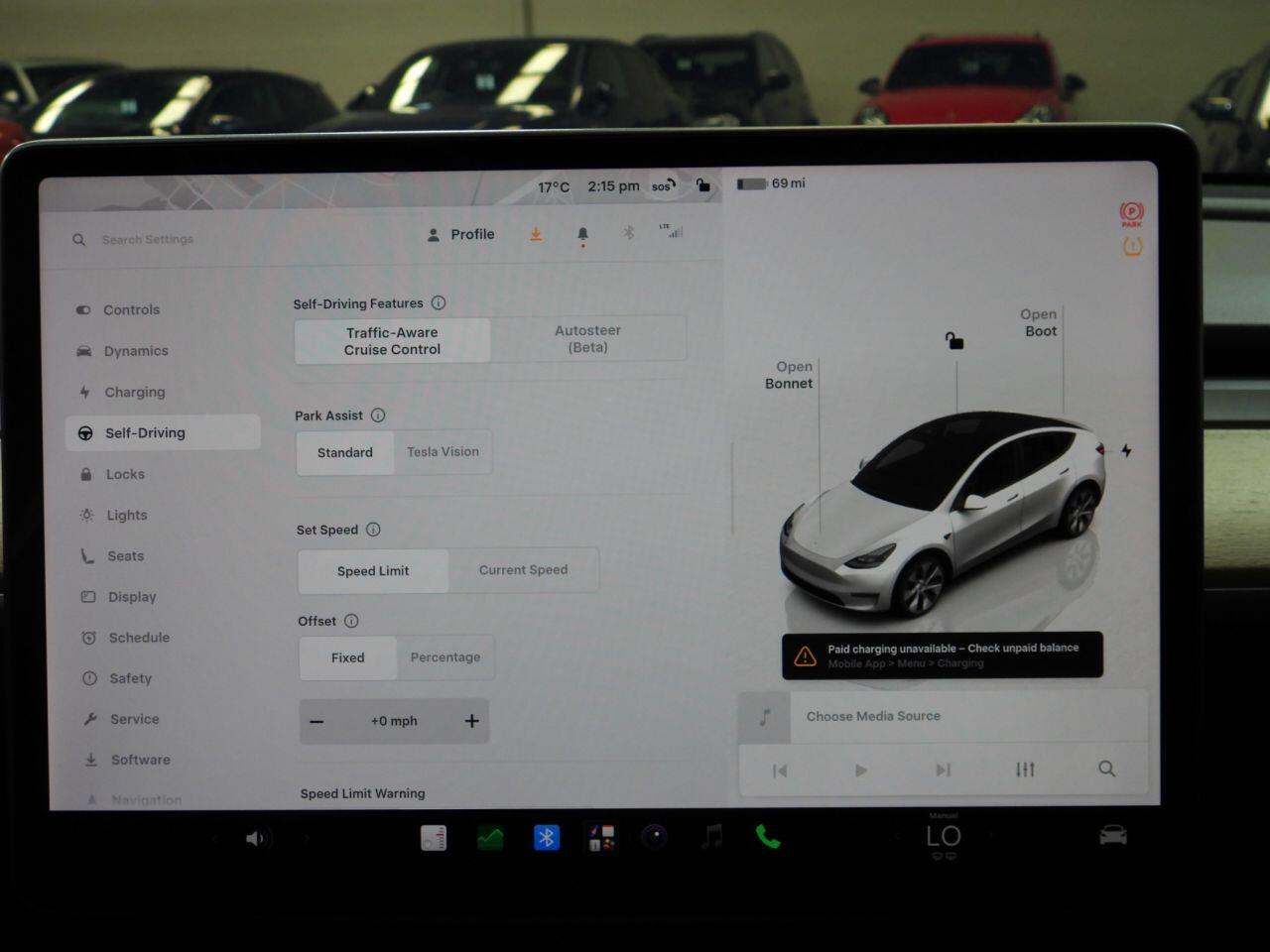The image size is (1270, 952).
Task: Tap car controls icon in bottom bar
Action: click(1113, 836)
